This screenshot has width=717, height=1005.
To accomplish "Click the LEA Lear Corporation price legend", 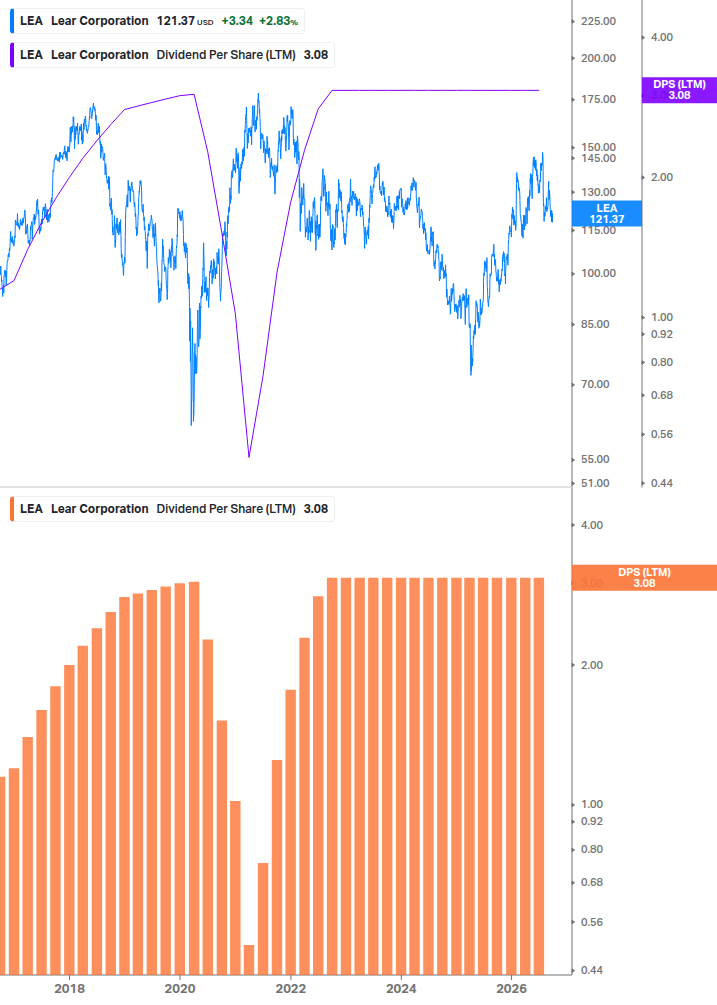I will tap(157, 21).
